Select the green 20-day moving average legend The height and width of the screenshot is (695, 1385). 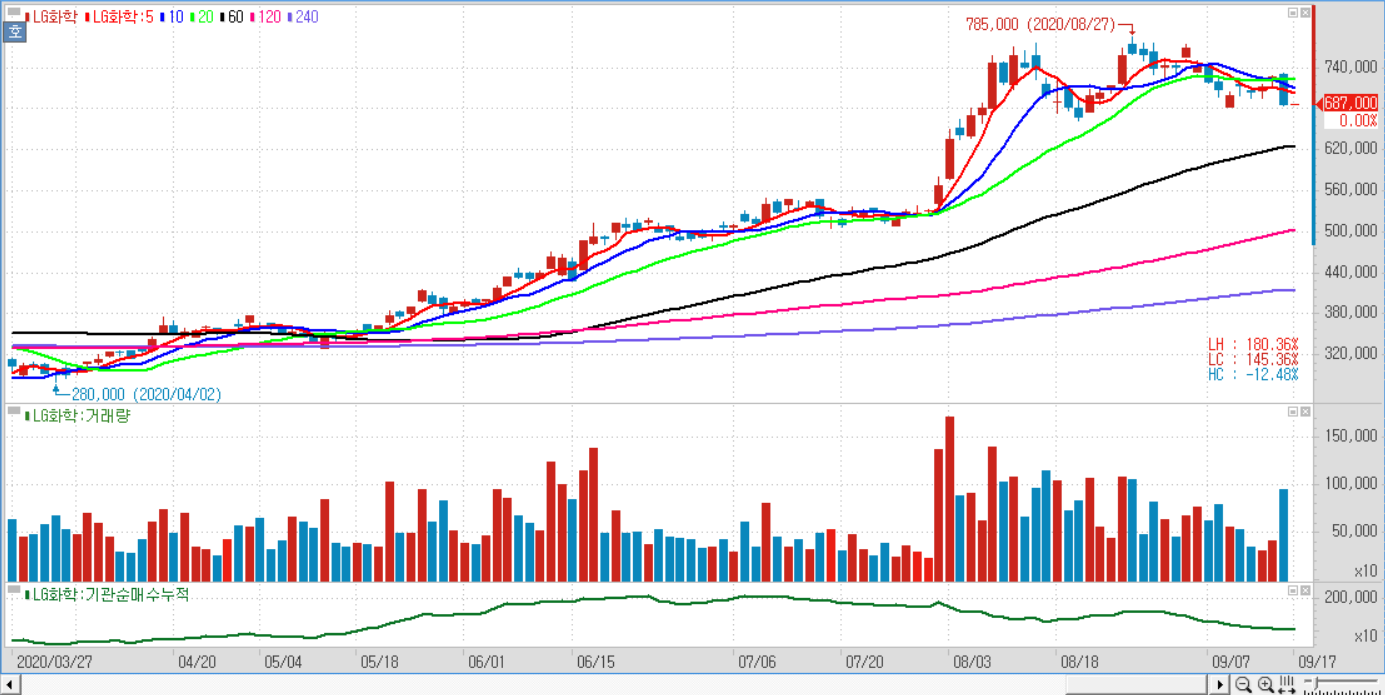(x=202, y=17)
